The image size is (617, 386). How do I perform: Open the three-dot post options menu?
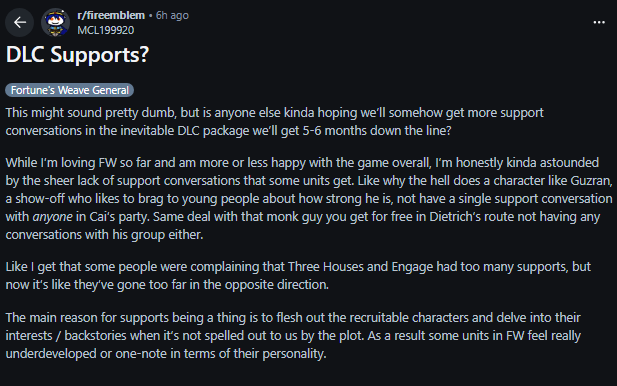pyautogui.click(x=599, y=22)
